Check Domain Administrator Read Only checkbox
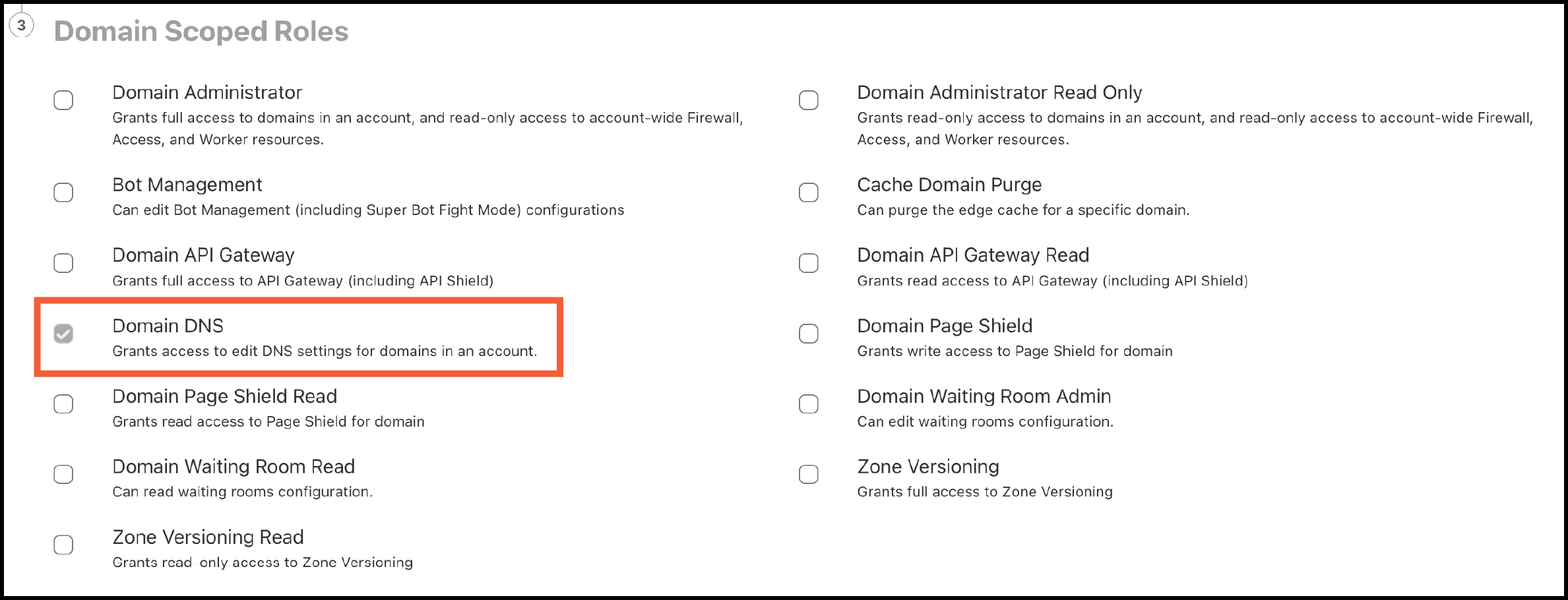Viewport: 1568px width, 600px height. tap(808, 100)
